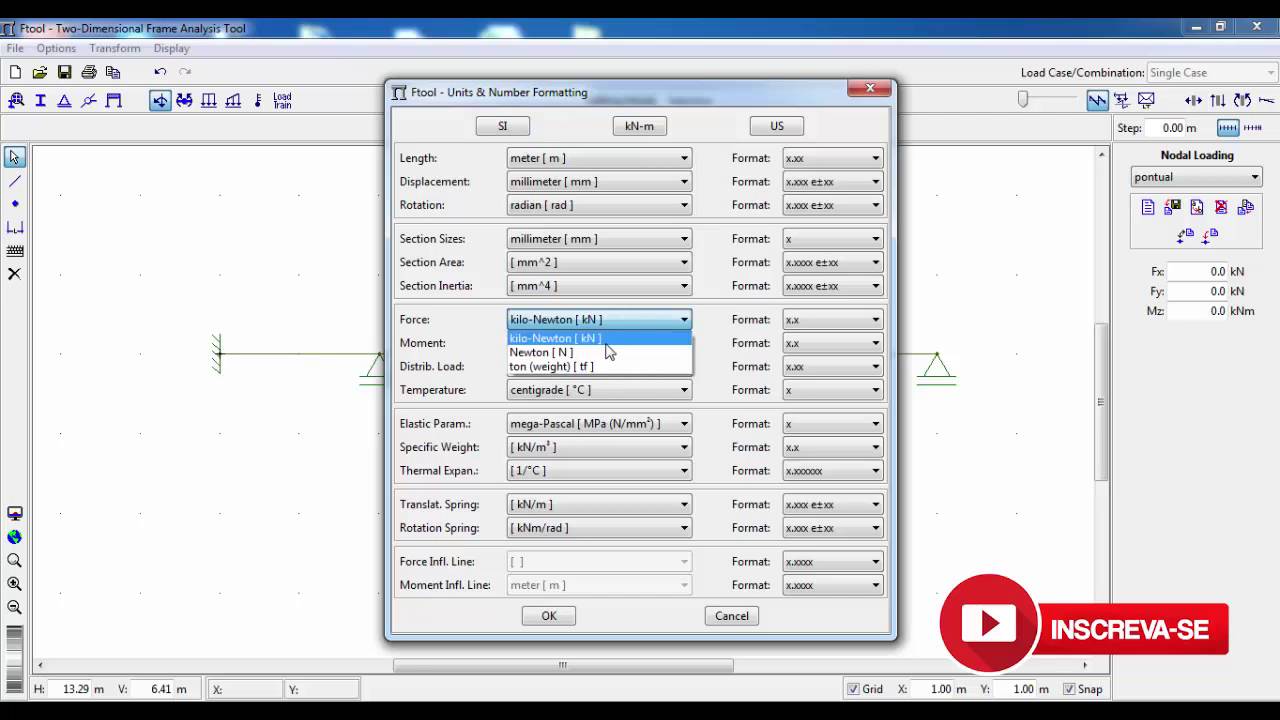Screen dimensions: 1280x720
Task: Click the US units preset button
Action: pyautogui.click(x=777, y=126)
